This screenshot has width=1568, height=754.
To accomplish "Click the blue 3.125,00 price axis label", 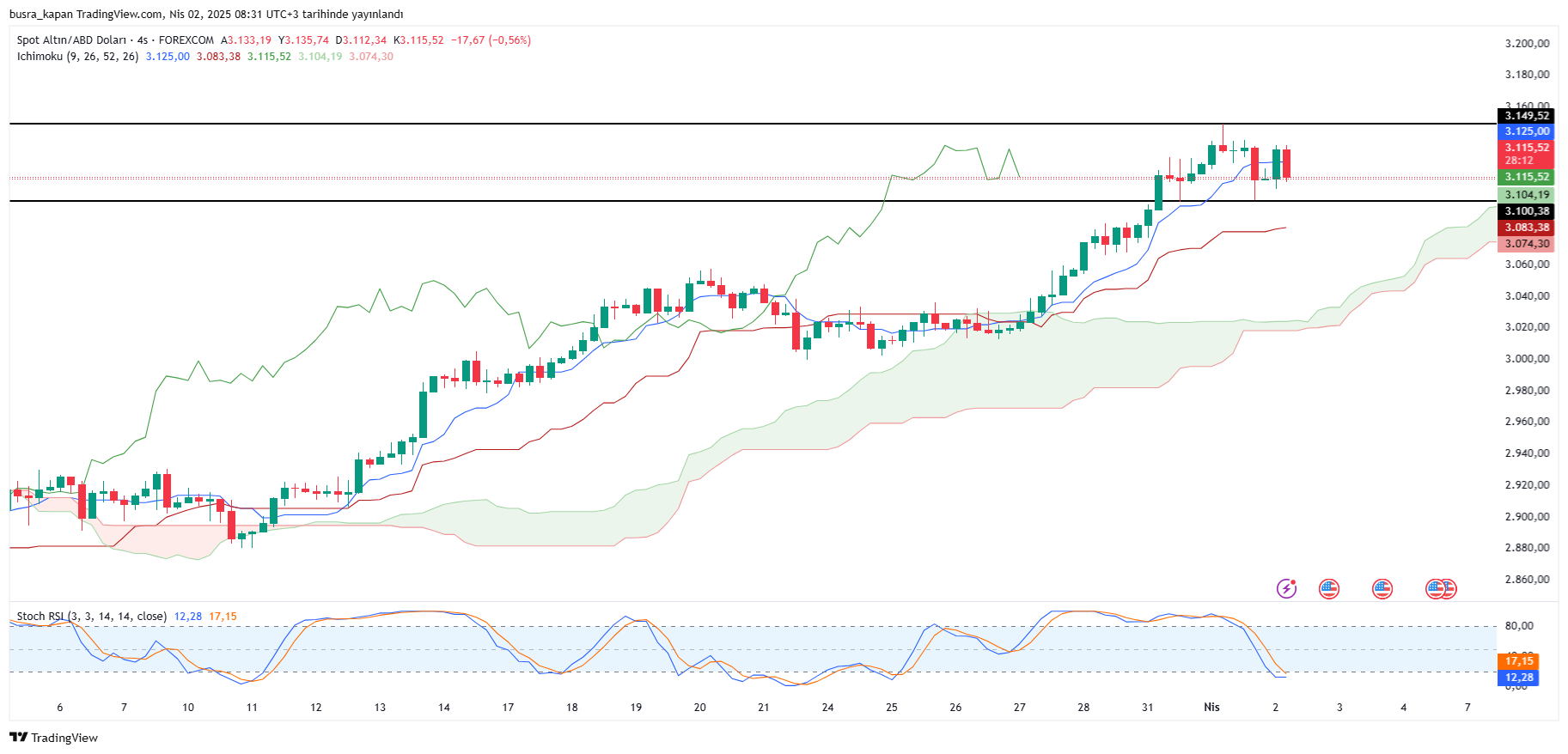I will (x=1527, y=131).
